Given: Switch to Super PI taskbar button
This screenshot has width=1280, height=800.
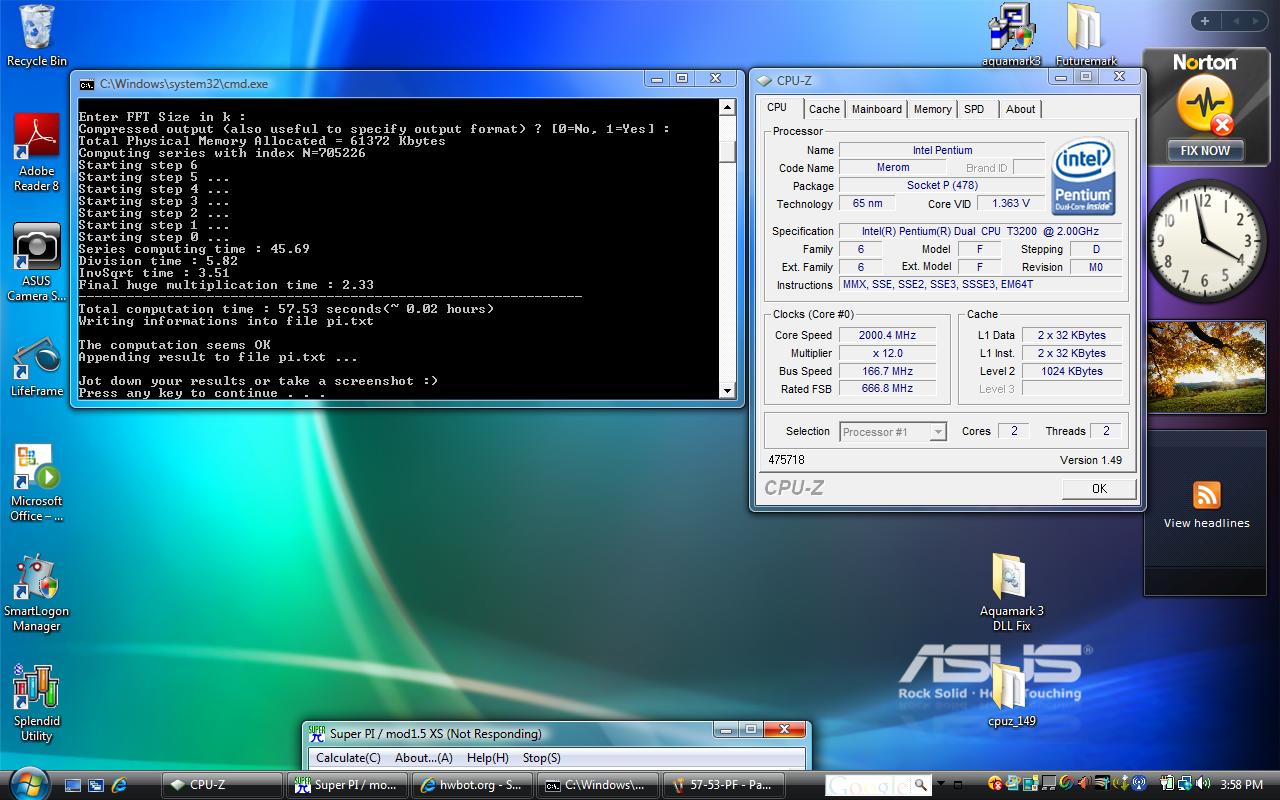Looking at the screenshot, I should (347, 785).
